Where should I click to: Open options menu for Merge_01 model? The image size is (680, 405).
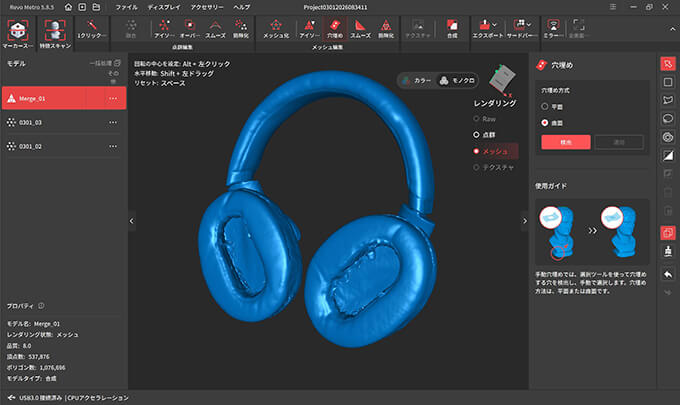pos(113,98)
